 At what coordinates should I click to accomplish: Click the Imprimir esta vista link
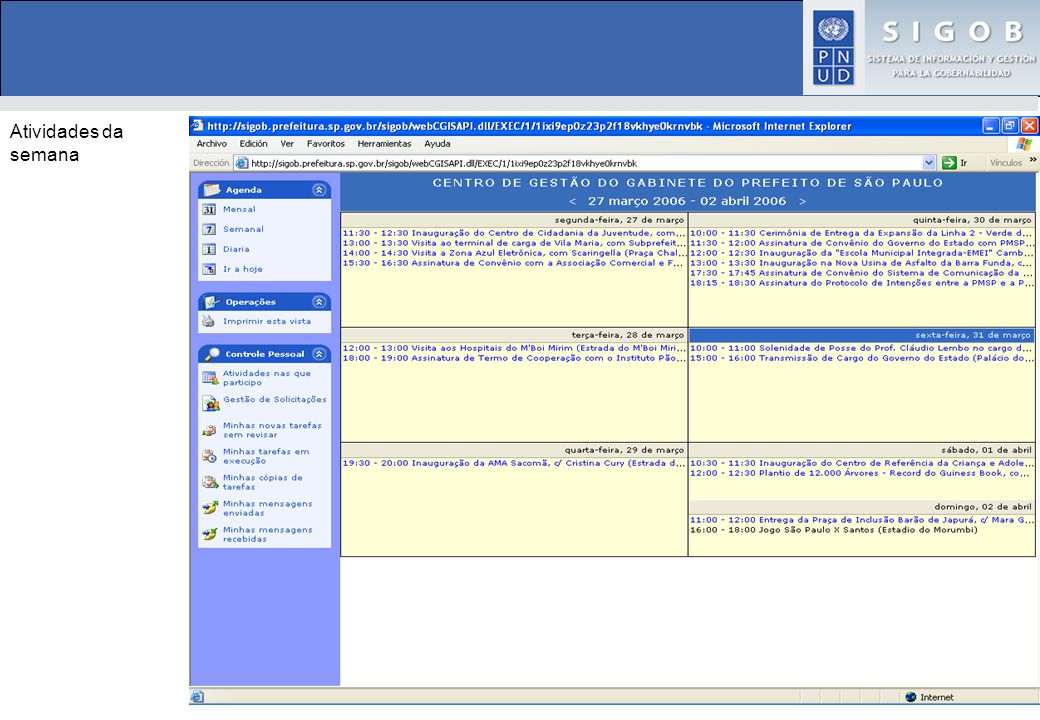267,322
